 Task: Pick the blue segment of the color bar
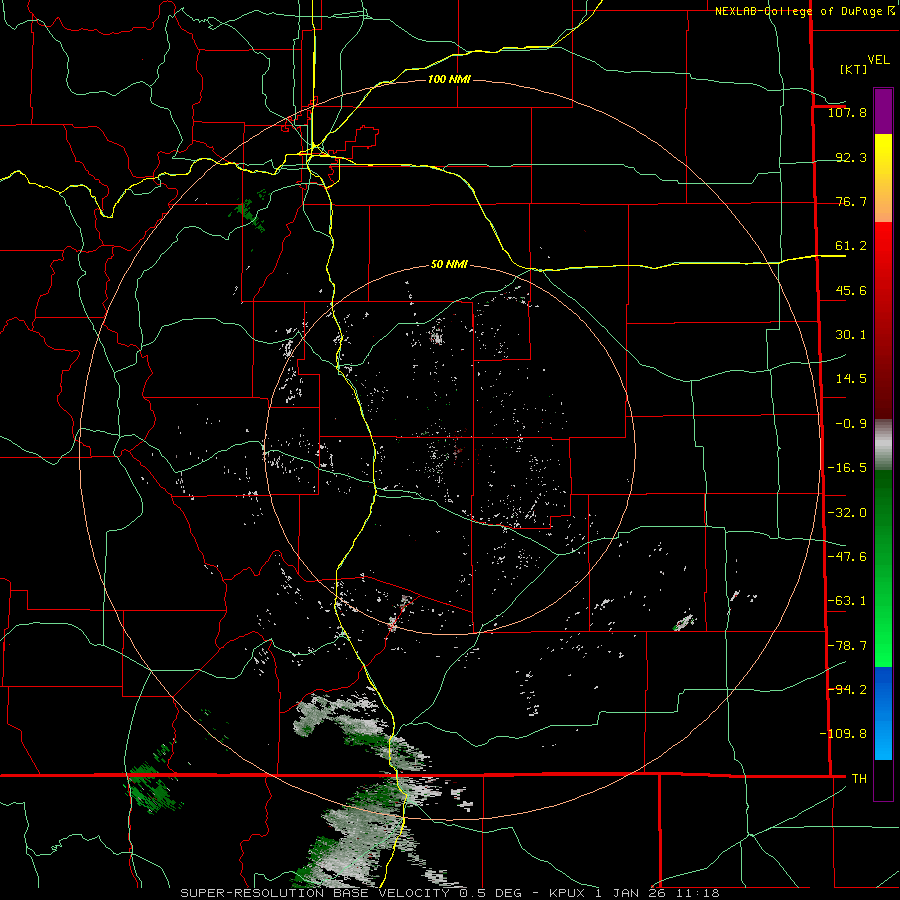click(x=883, y=713)
